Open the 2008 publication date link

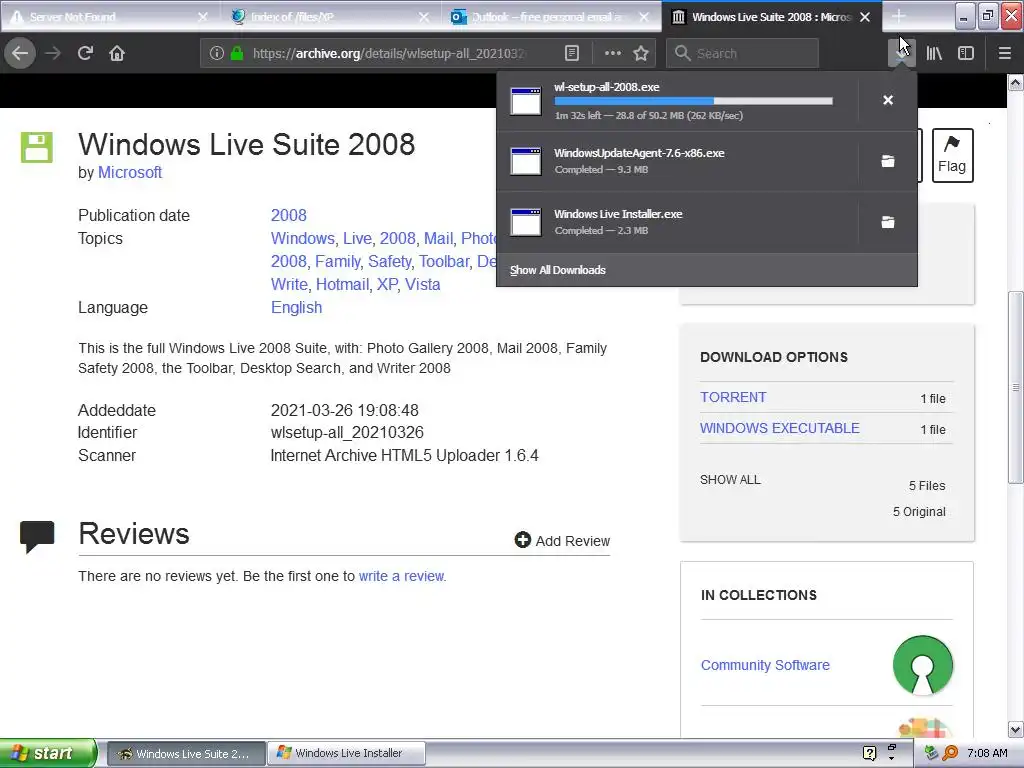pos(289,216)
